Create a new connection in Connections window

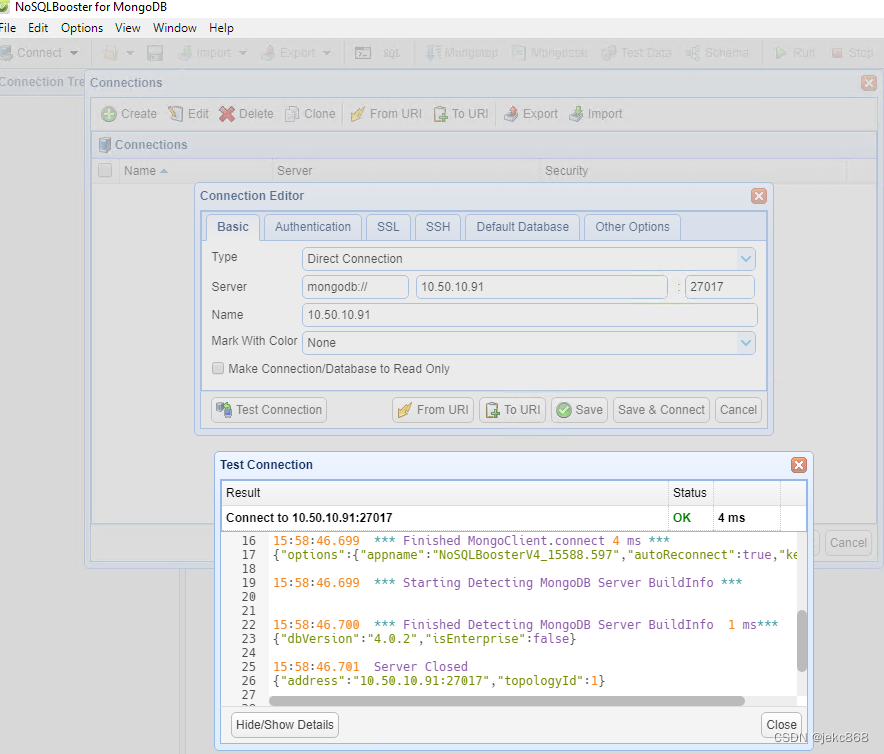(x=129, y=114)
